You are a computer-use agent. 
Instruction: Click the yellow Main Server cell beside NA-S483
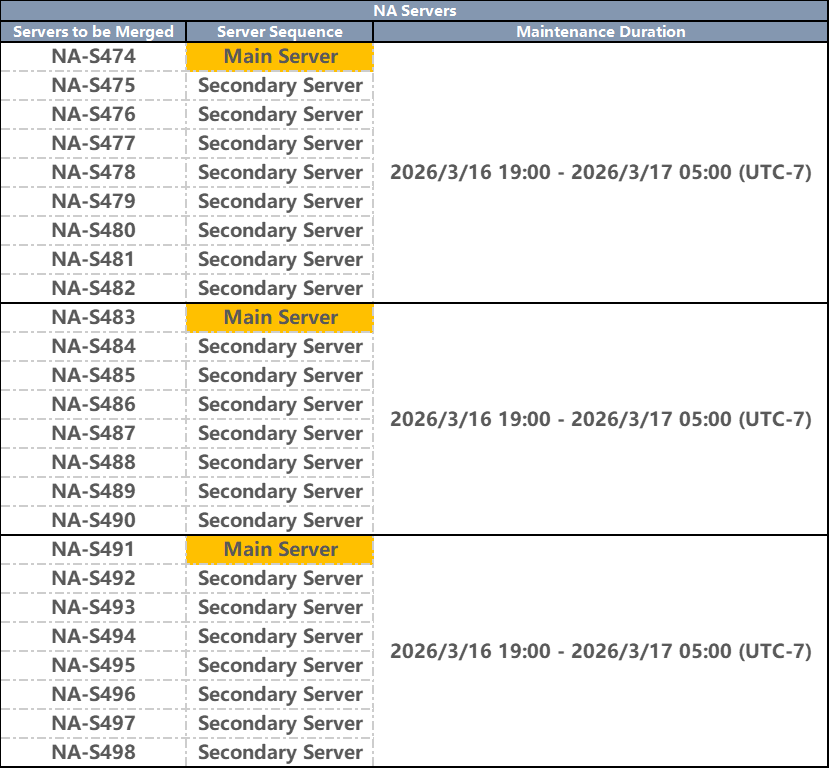[x=280, y=318]
